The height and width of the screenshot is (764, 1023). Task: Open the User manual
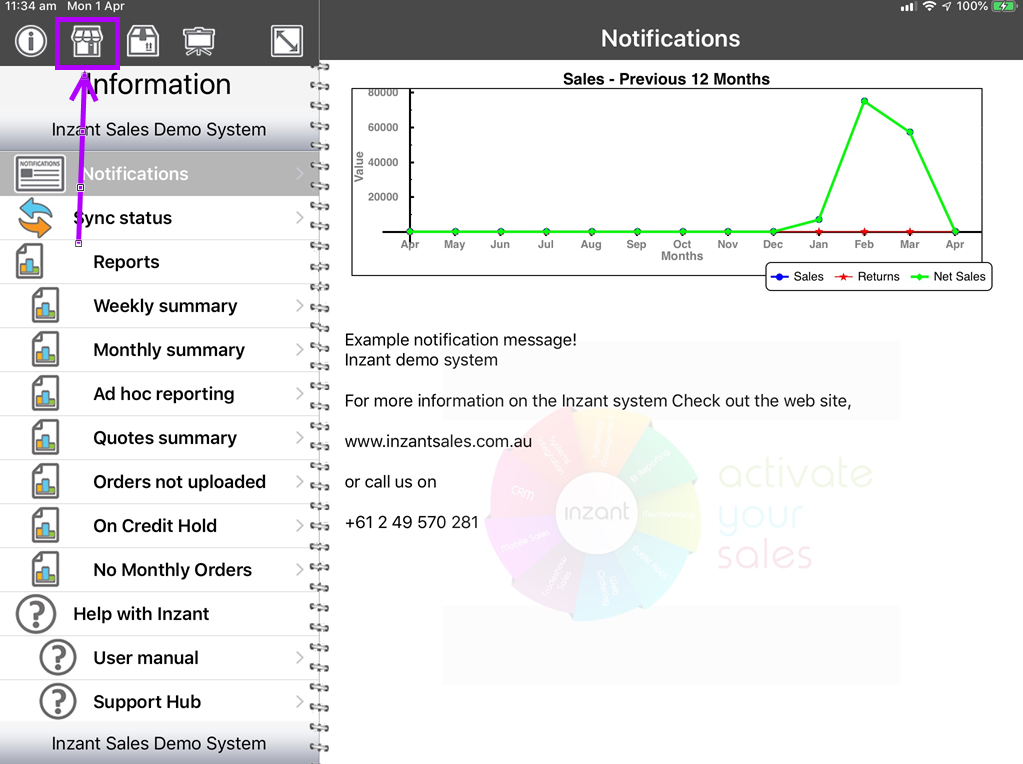coord(159,658)
